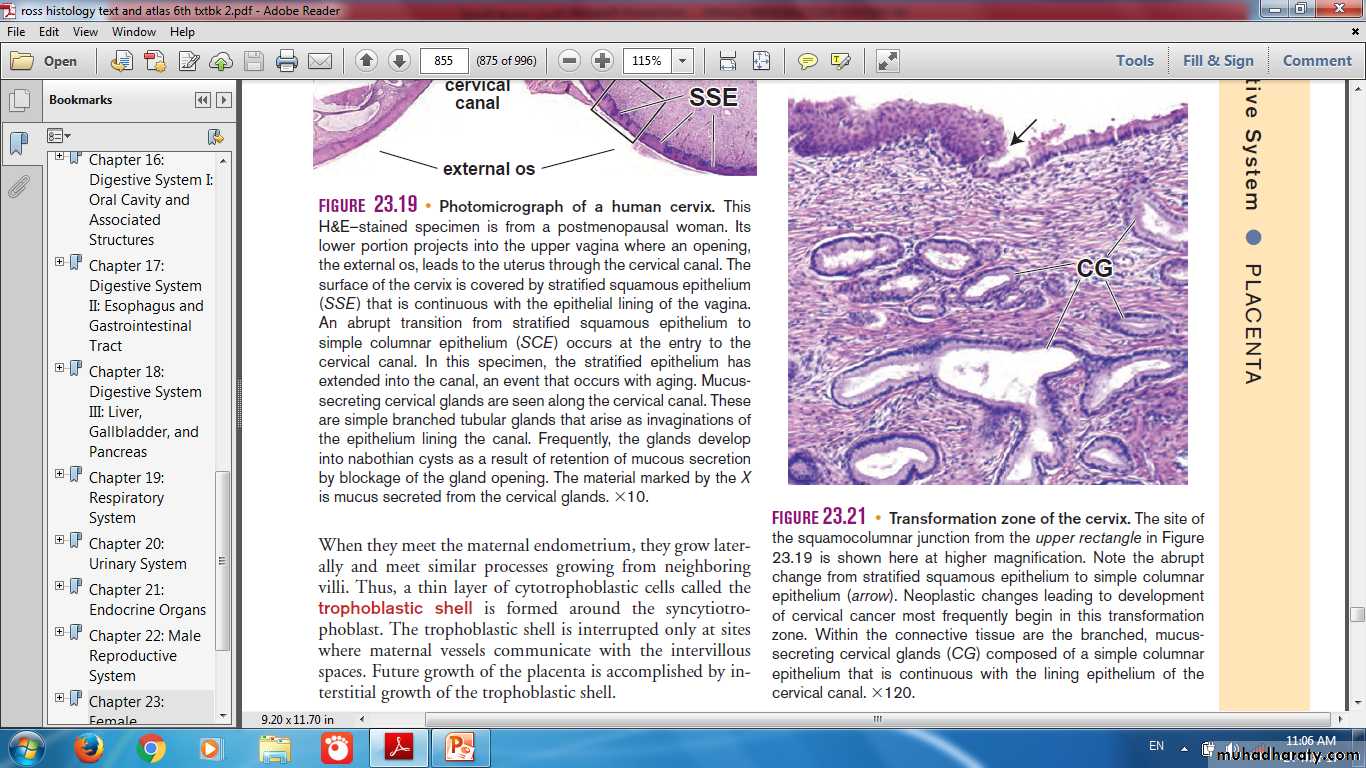Toggle the Page Thumbnails panel
Image resolution: width=1366 pixels, height=768 pixels.
tap(18, 100)
